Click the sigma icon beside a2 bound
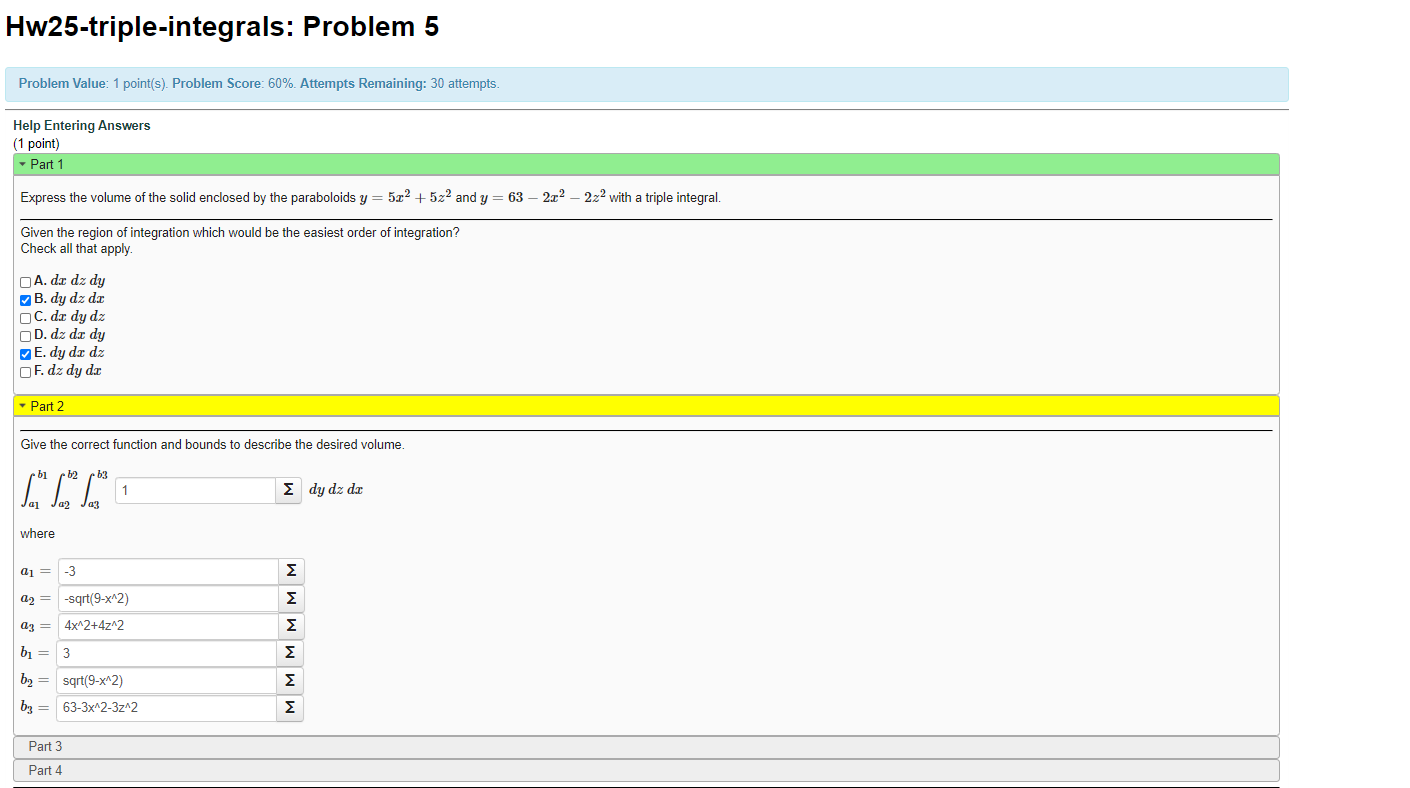Viewport: 1410px width, 788px height. tap(291, 598)
